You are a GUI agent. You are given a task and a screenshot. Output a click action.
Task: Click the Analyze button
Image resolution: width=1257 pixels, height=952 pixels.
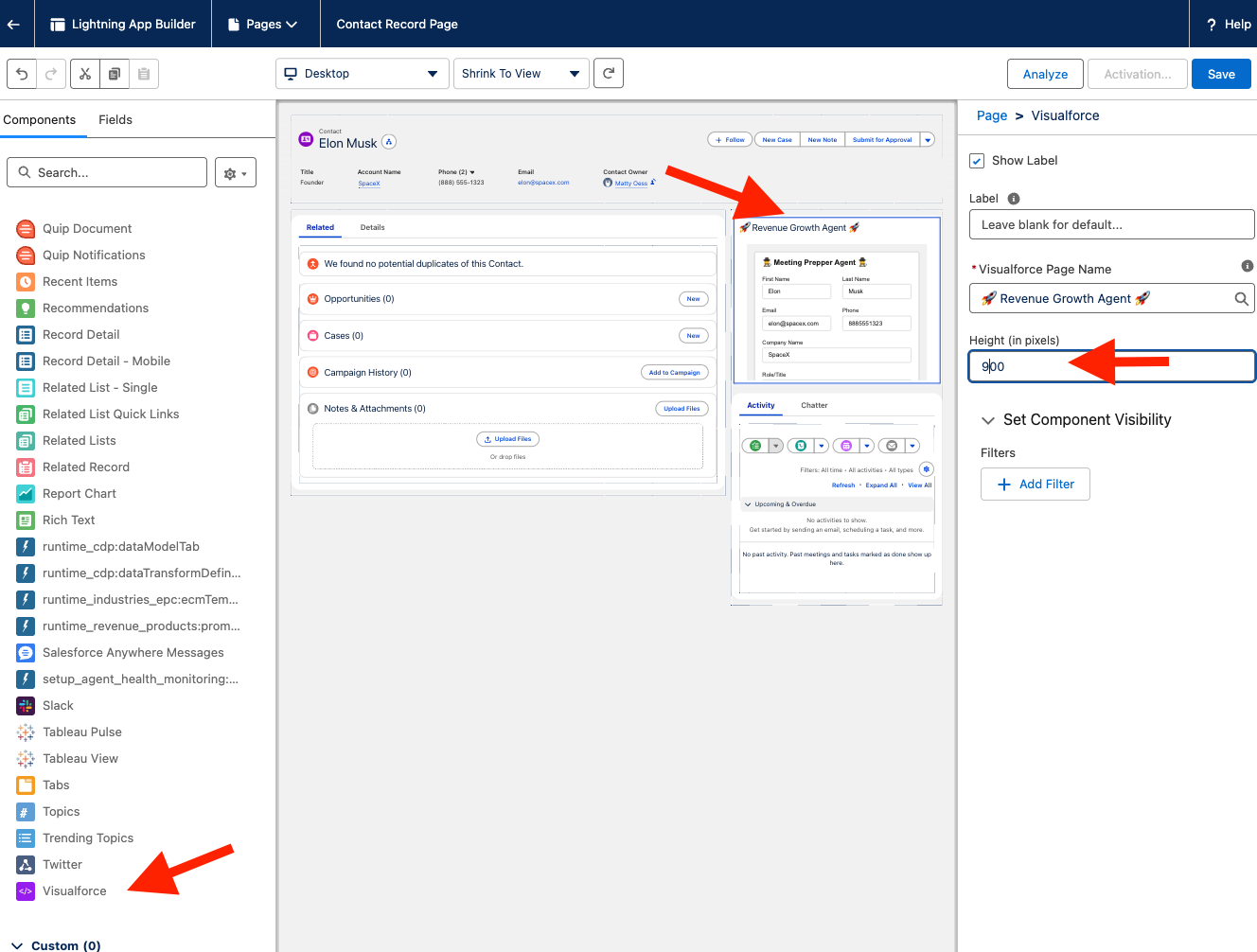point(1045,73)
